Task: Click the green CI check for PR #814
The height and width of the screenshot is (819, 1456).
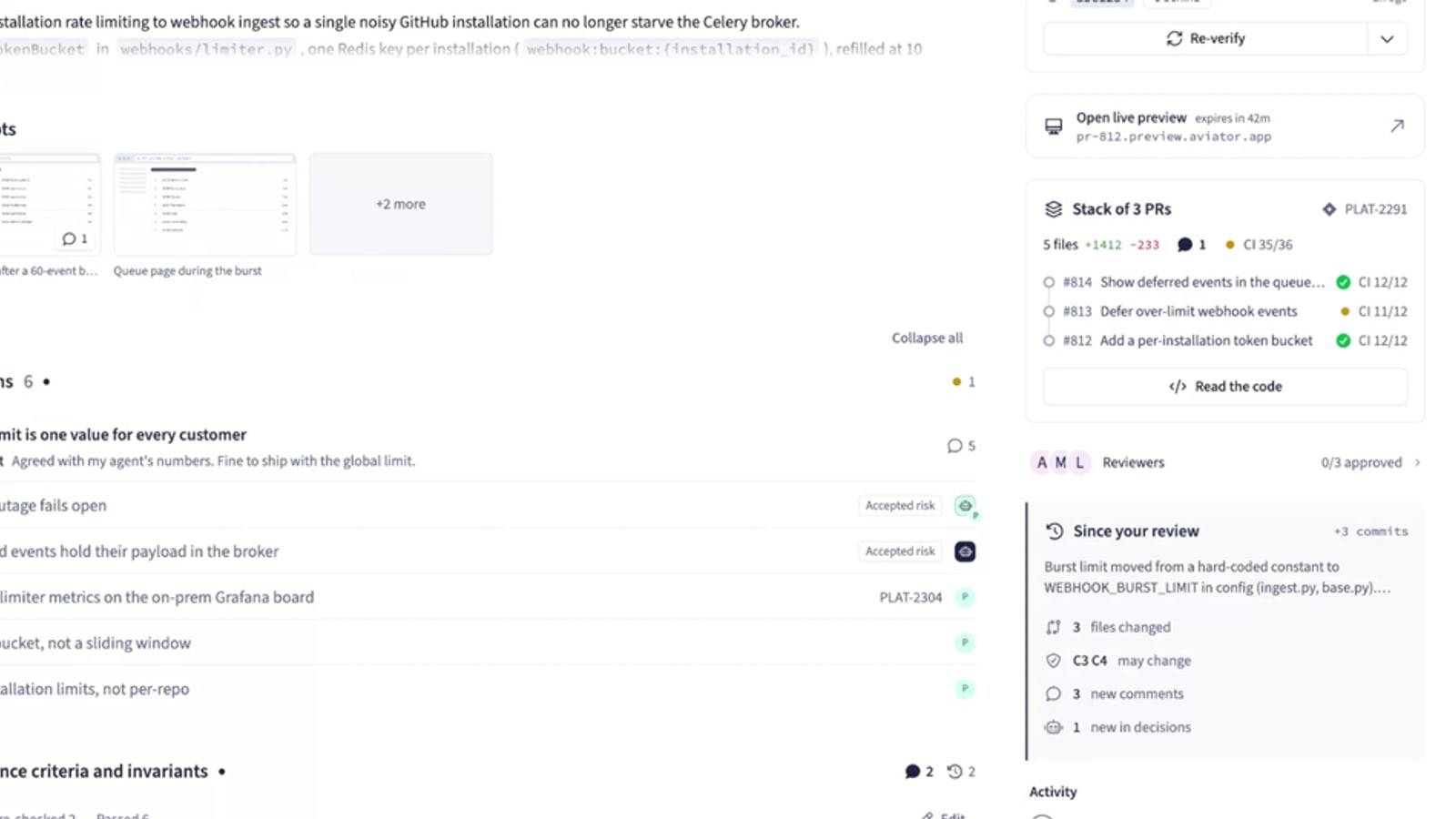Action: coord(1343,282)
